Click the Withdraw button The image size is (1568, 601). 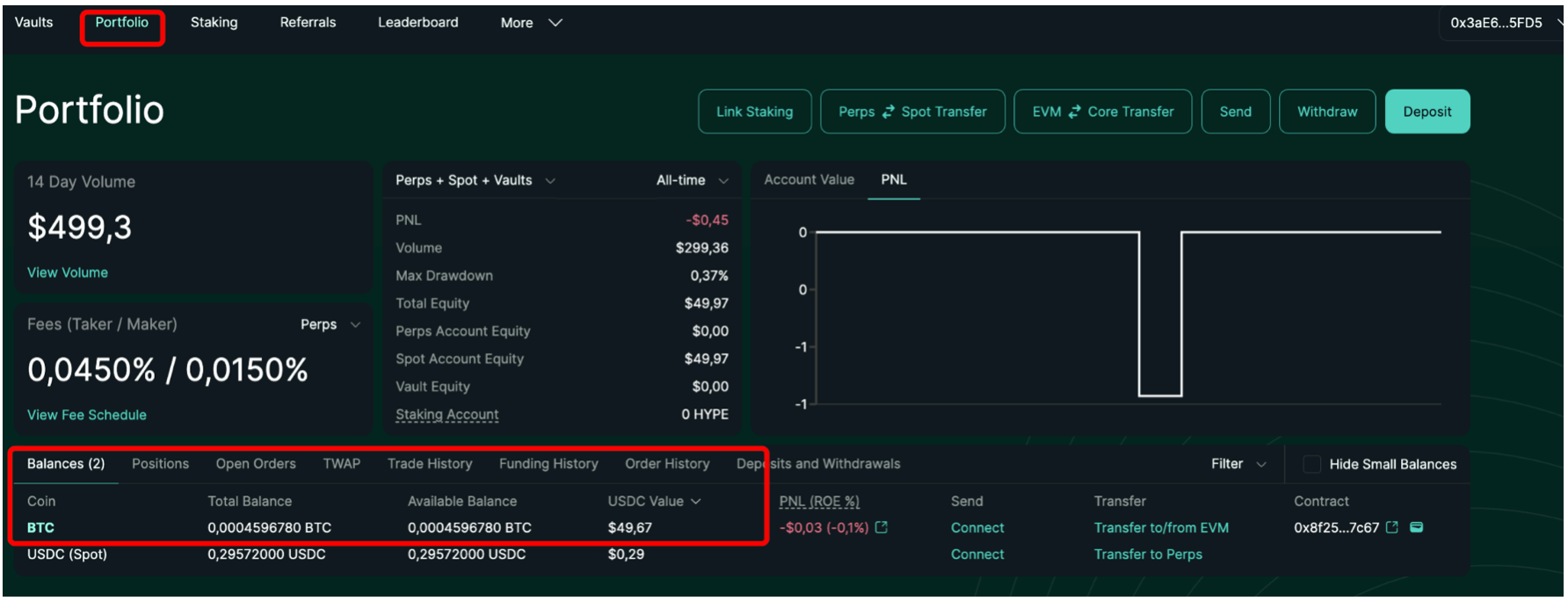[x=1326, y=112]
